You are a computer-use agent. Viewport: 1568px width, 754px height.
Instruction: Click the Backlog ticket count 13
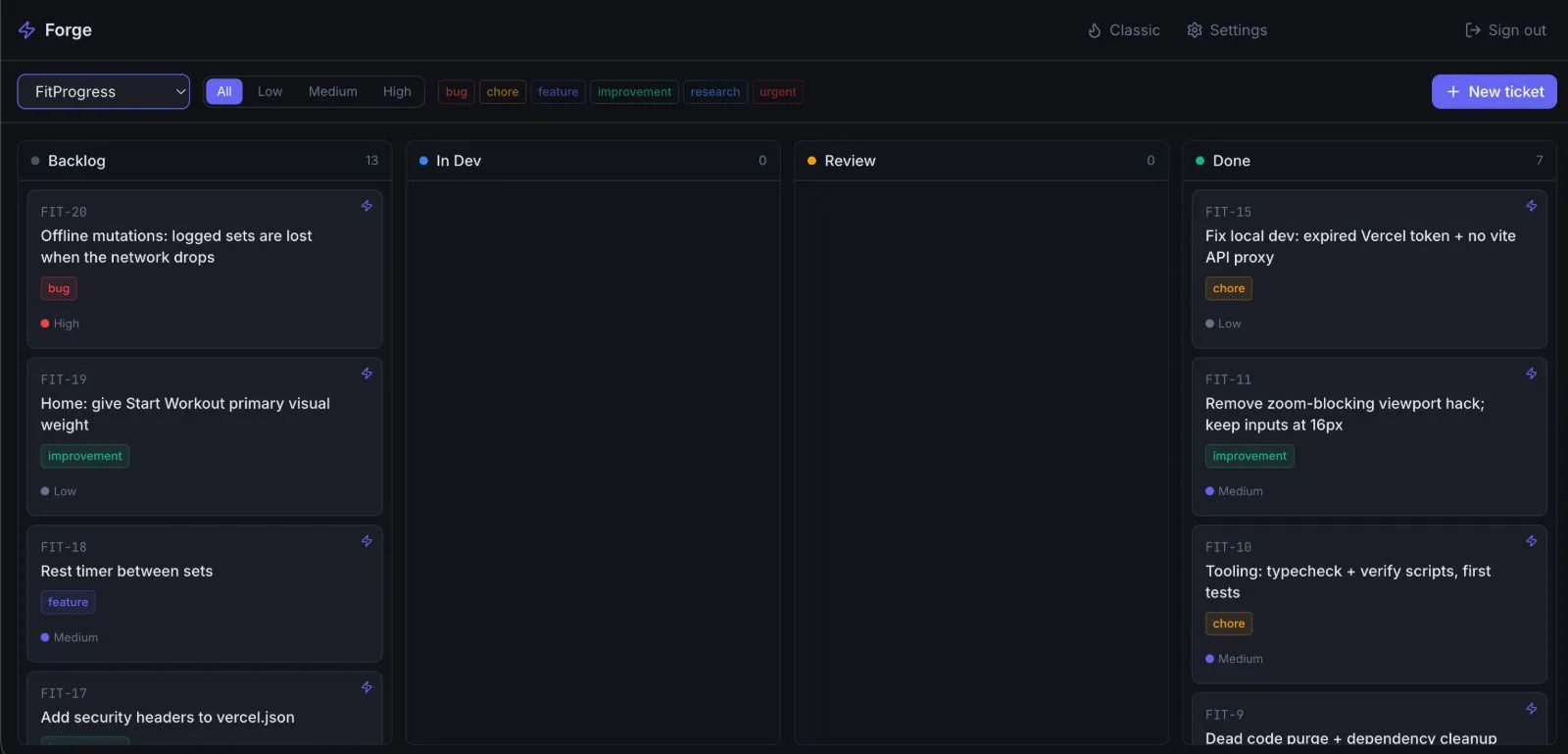[x=371, y=161]
